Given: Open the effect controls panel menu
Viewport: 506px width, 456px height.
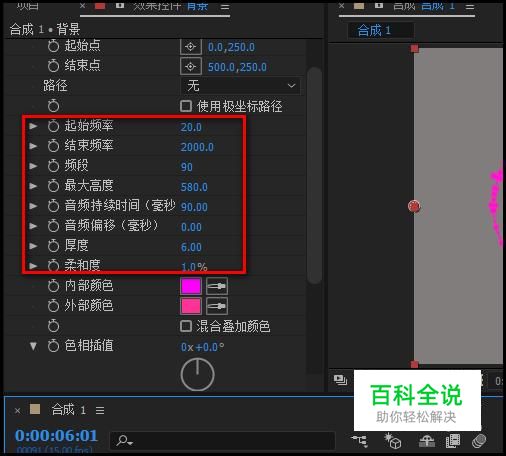Looking at the screenshot, I should 225,7.
